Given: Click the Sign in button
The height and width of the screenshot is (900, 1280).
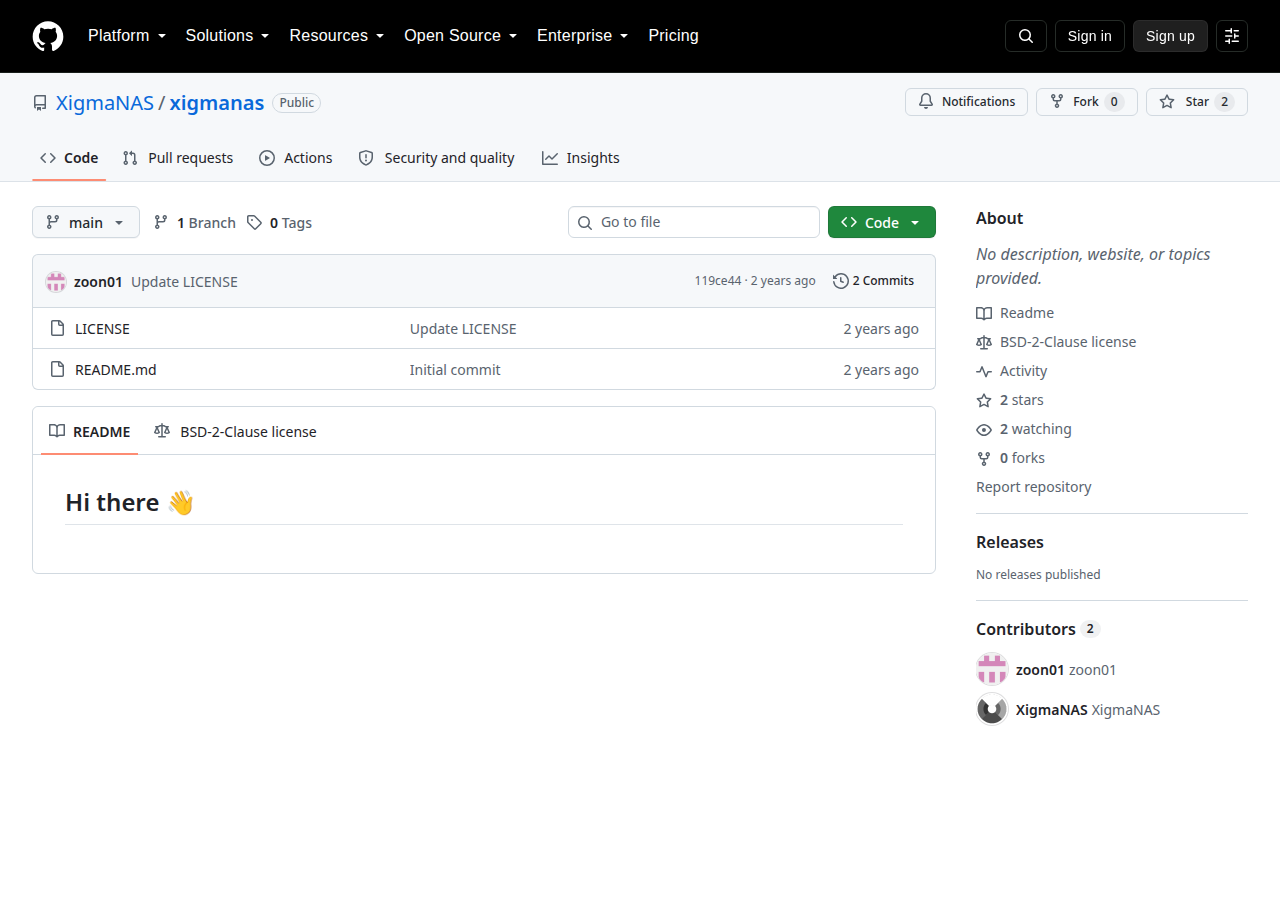Looking at the screenshot, I should (x=1090, y=36).
